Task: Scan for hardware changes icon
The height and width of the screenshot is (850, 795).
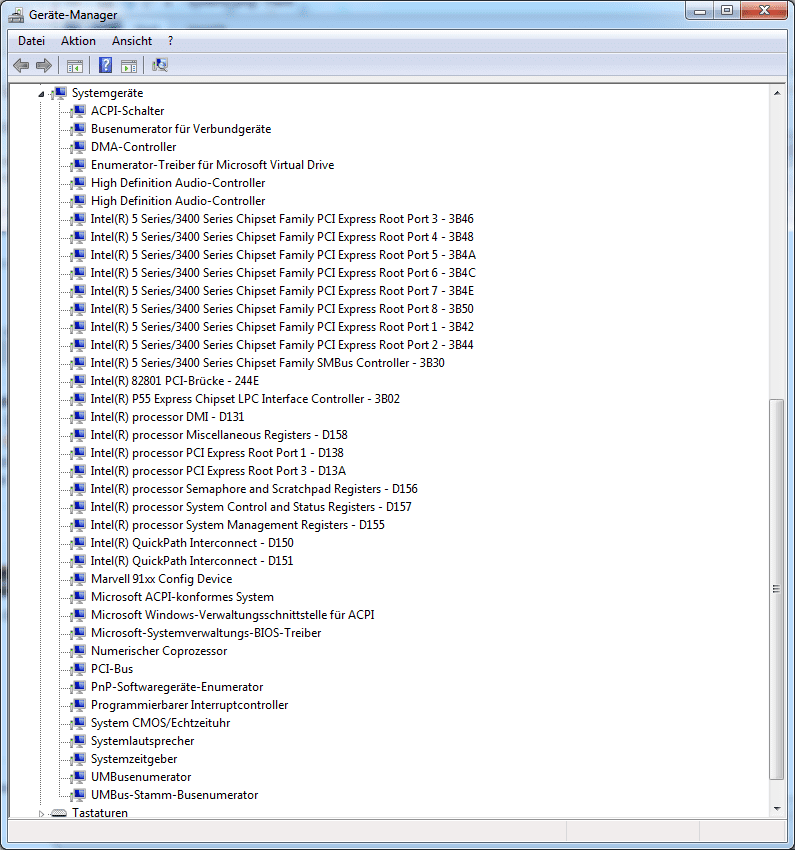Action: point(160,66)
